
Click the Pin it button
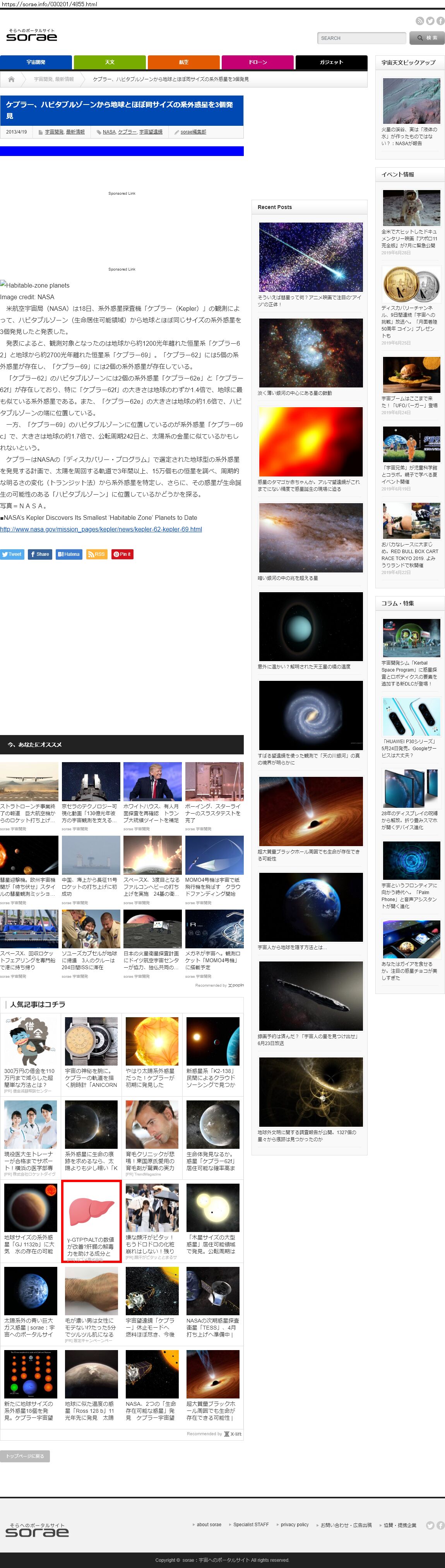point(122,554)
